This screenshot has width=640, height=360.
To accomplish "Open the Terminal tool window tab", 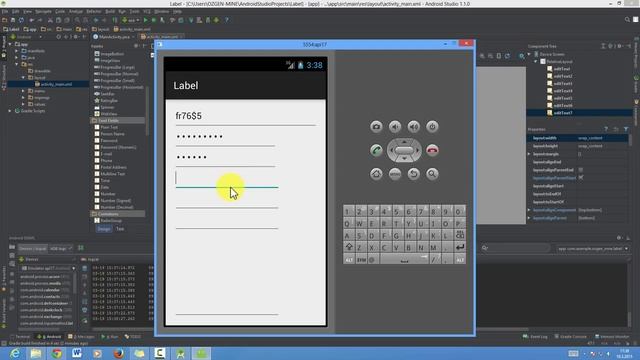I will coord(21,337).
